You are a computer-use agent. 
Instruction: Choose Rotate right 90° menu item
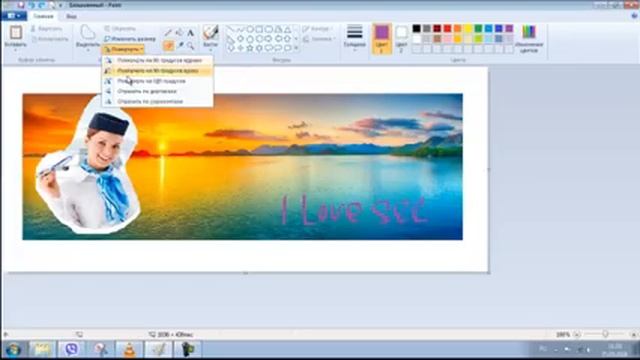point(158,60)
